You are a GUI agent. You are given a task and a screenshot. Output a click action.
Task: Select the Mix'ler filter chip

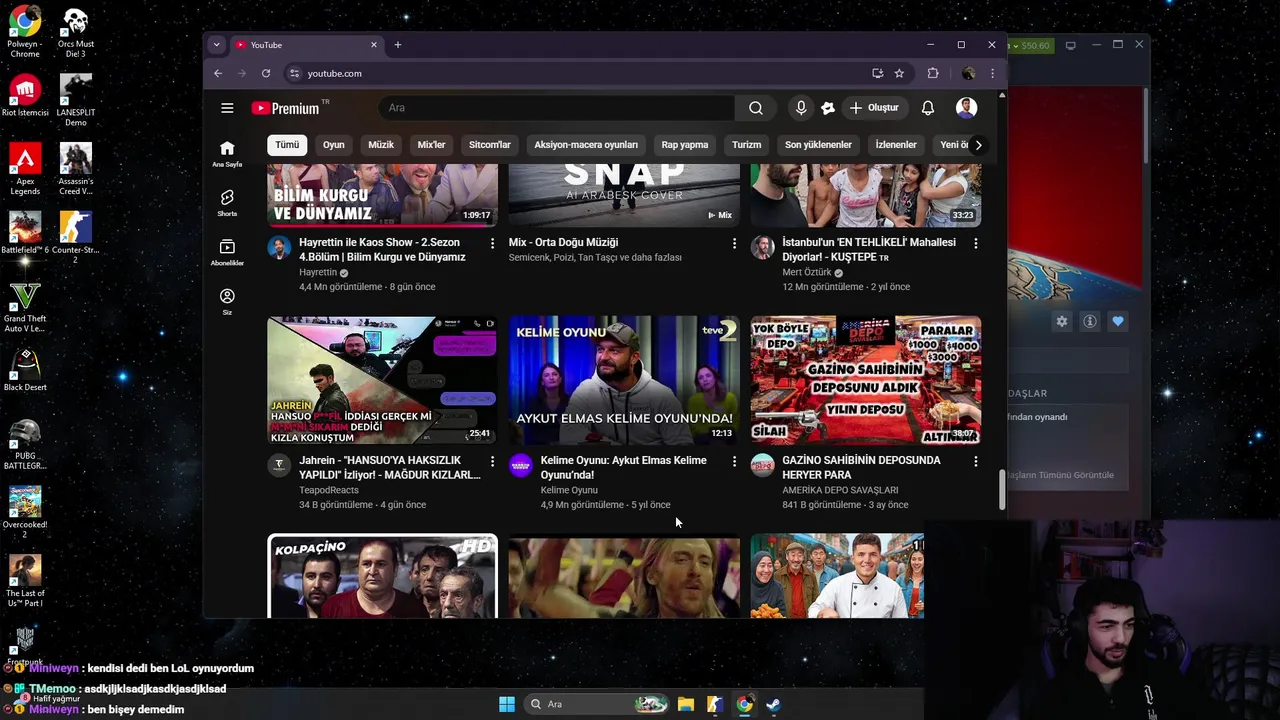[x=431, y=145]
